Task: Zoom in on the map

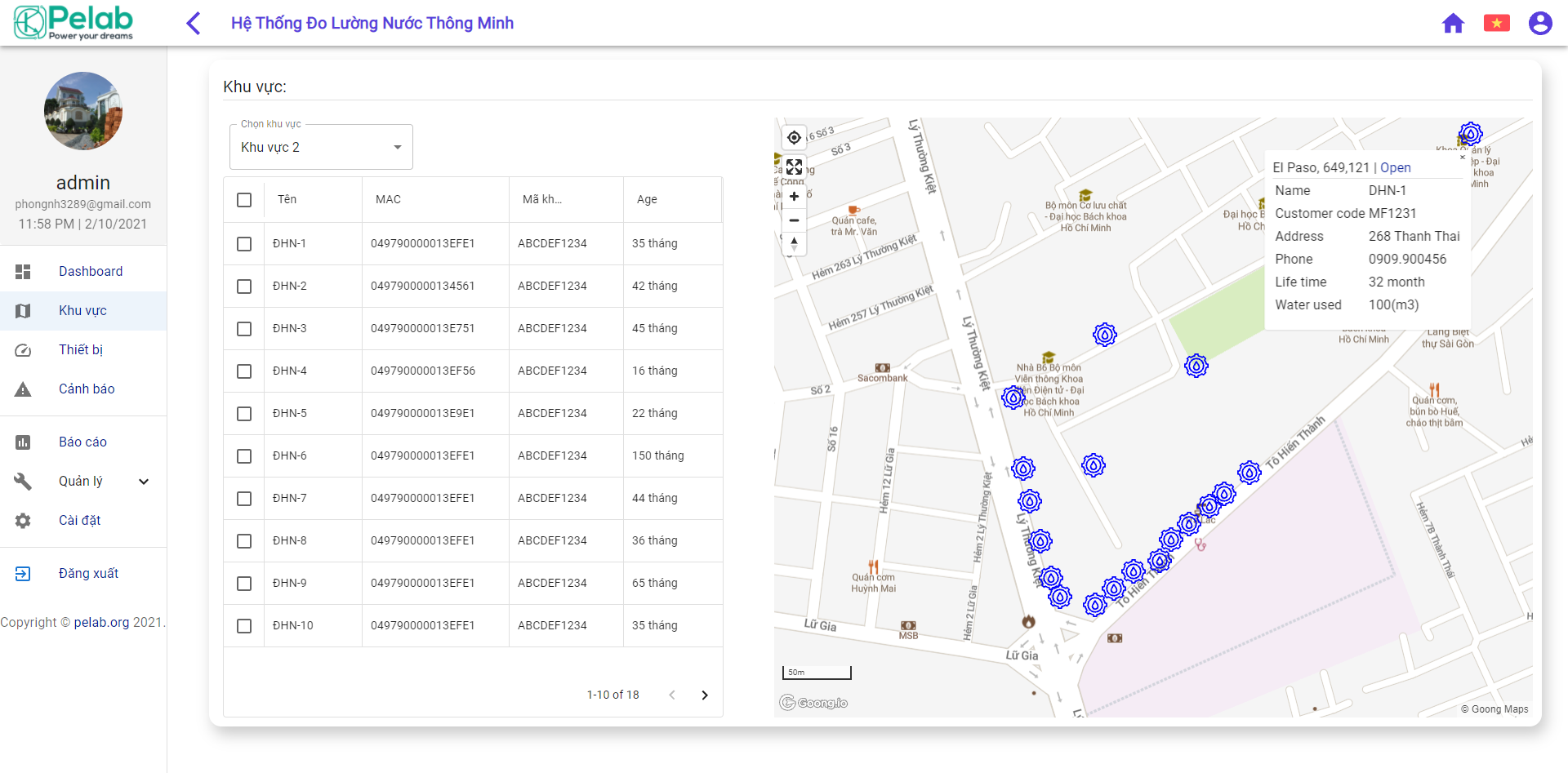Action: click(794, 197)
